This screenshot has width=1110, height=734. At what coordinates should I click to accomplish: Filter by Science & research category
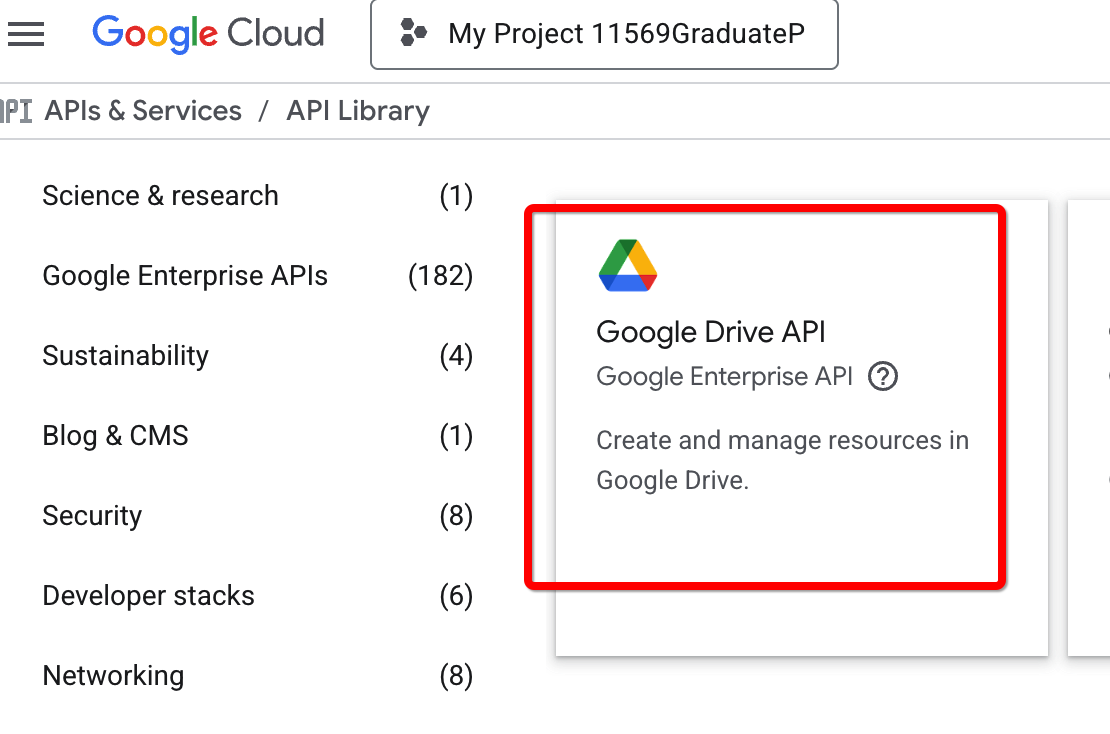pos(258,196)
